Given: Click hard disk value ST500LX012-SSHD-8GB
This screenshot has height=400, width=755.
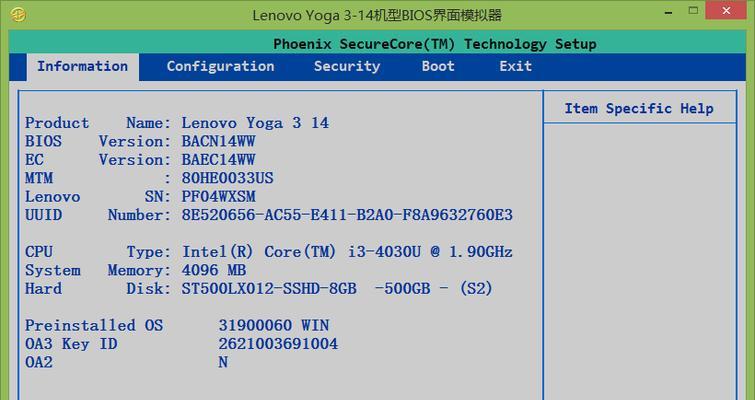Looking at the screenshot, I should 337,289.
